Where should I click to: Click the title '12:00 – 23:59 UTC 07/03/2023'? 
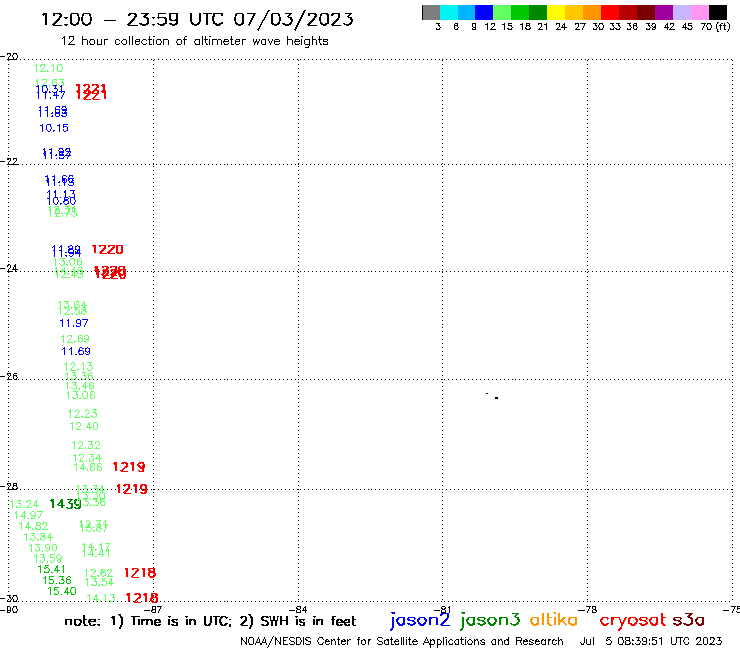(x=197, y=19)
